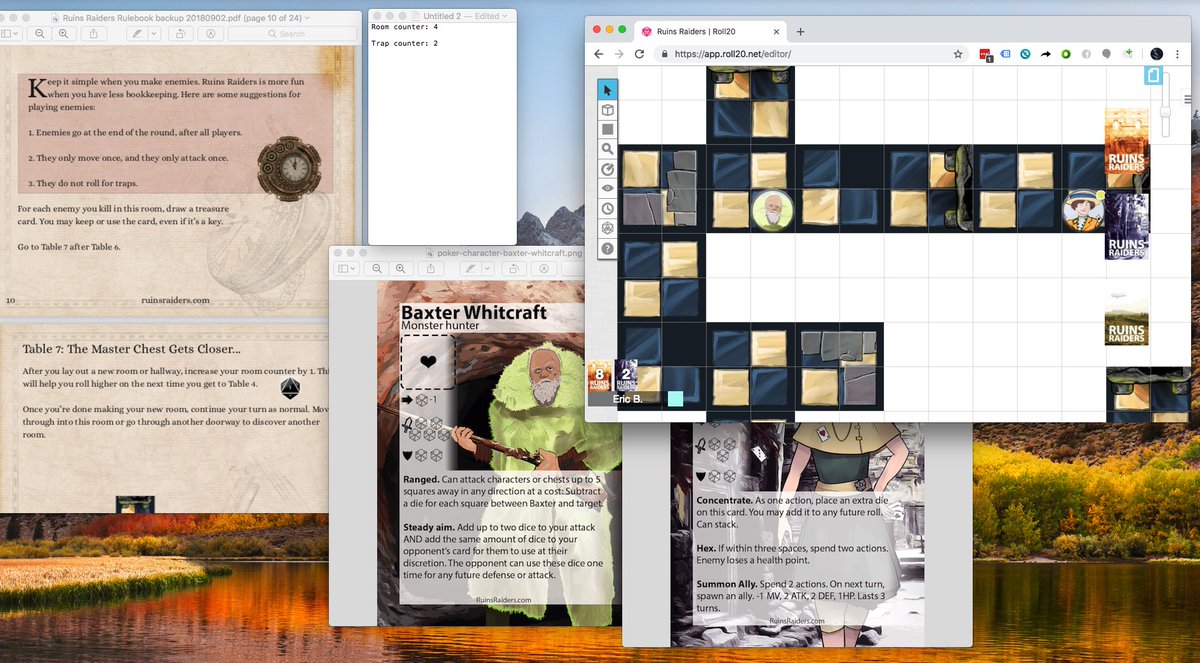Click the rotate icon in Preview's toolbar
This screenshot has height=663, width=1200.
(x=181, y=33)
